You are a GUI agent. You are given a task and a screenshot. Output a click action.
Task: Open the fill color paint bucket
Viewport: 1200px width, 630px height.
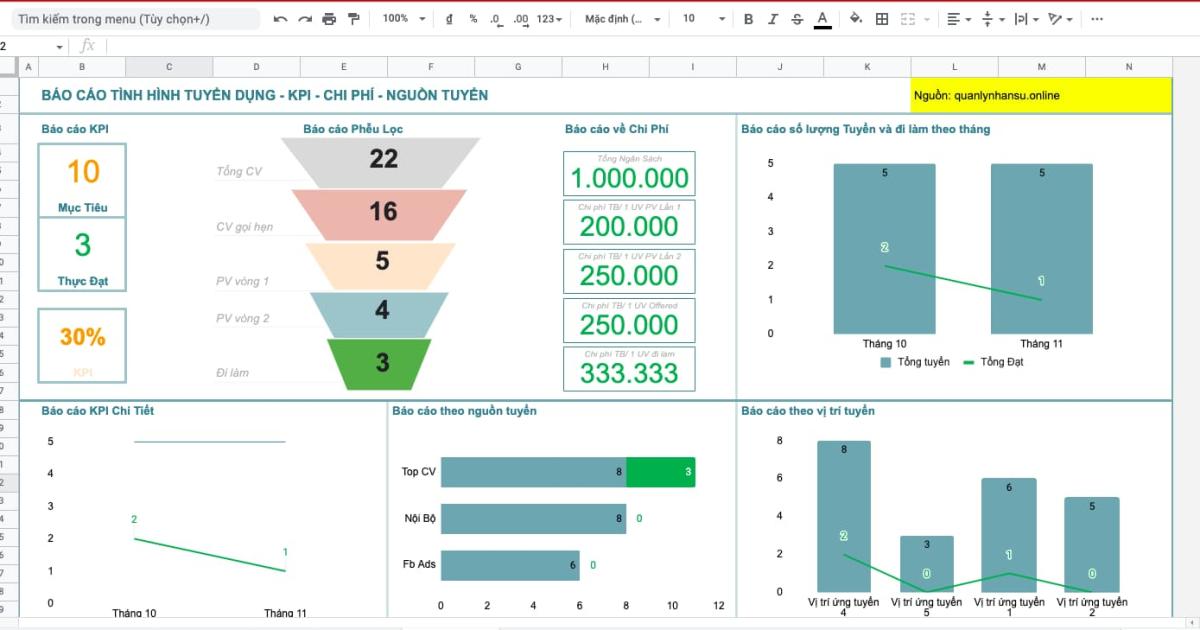point(855,19)
